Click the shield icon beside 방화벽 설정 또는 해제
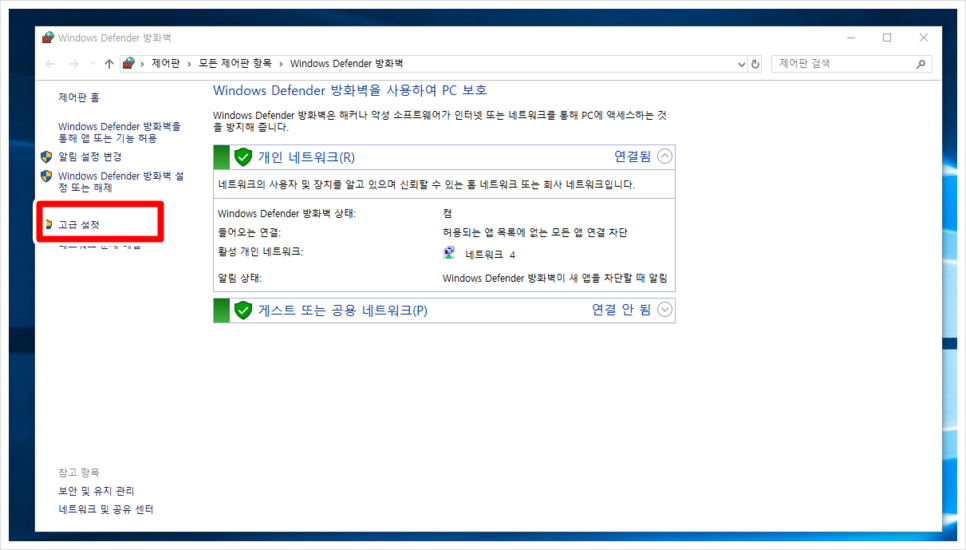This screenshot has width=966, height=550. coord(46,176)
